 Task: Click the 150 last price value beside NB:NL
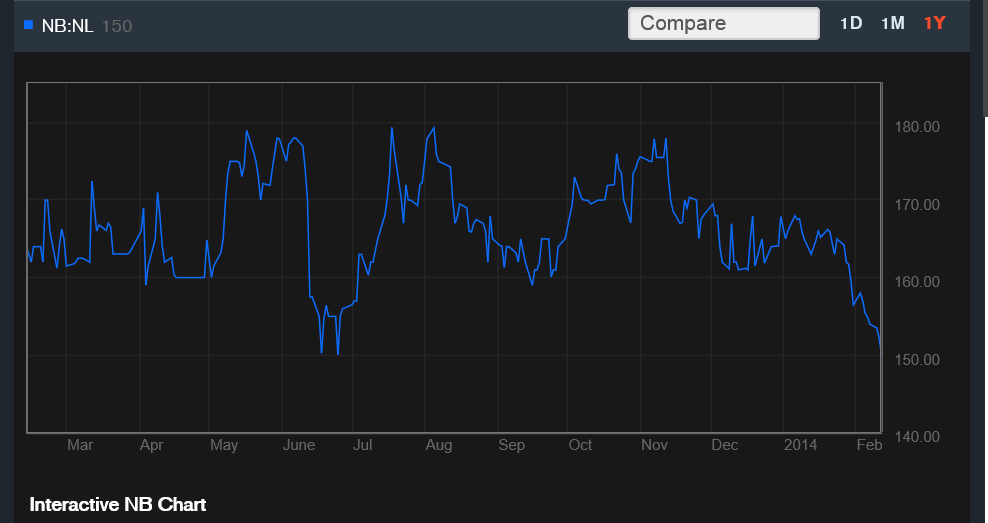coord(117,25)
